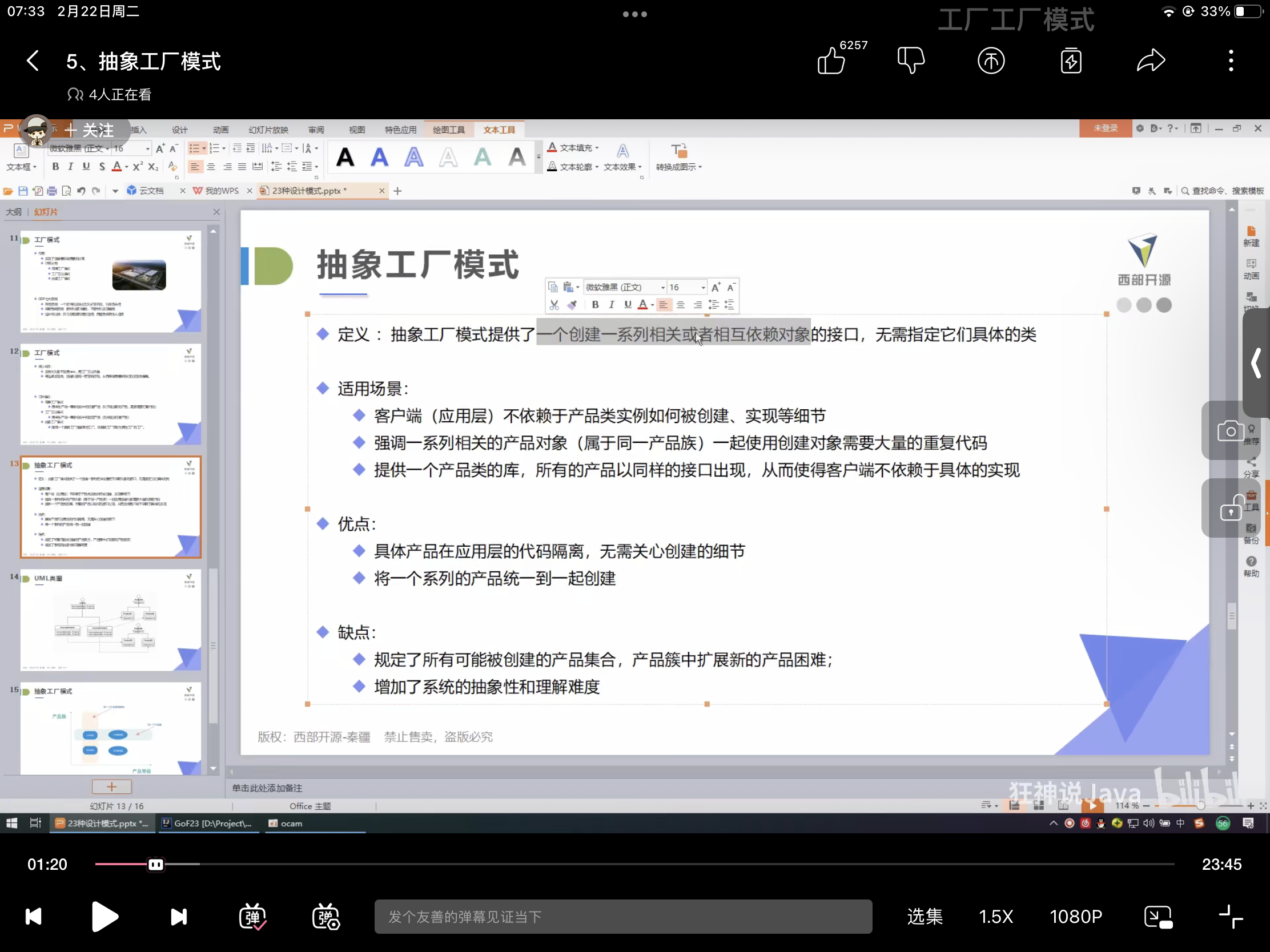The width and height of the screenshot is (1270, 952).
Task: Select the black A text style preset
Action: [345, 156]
